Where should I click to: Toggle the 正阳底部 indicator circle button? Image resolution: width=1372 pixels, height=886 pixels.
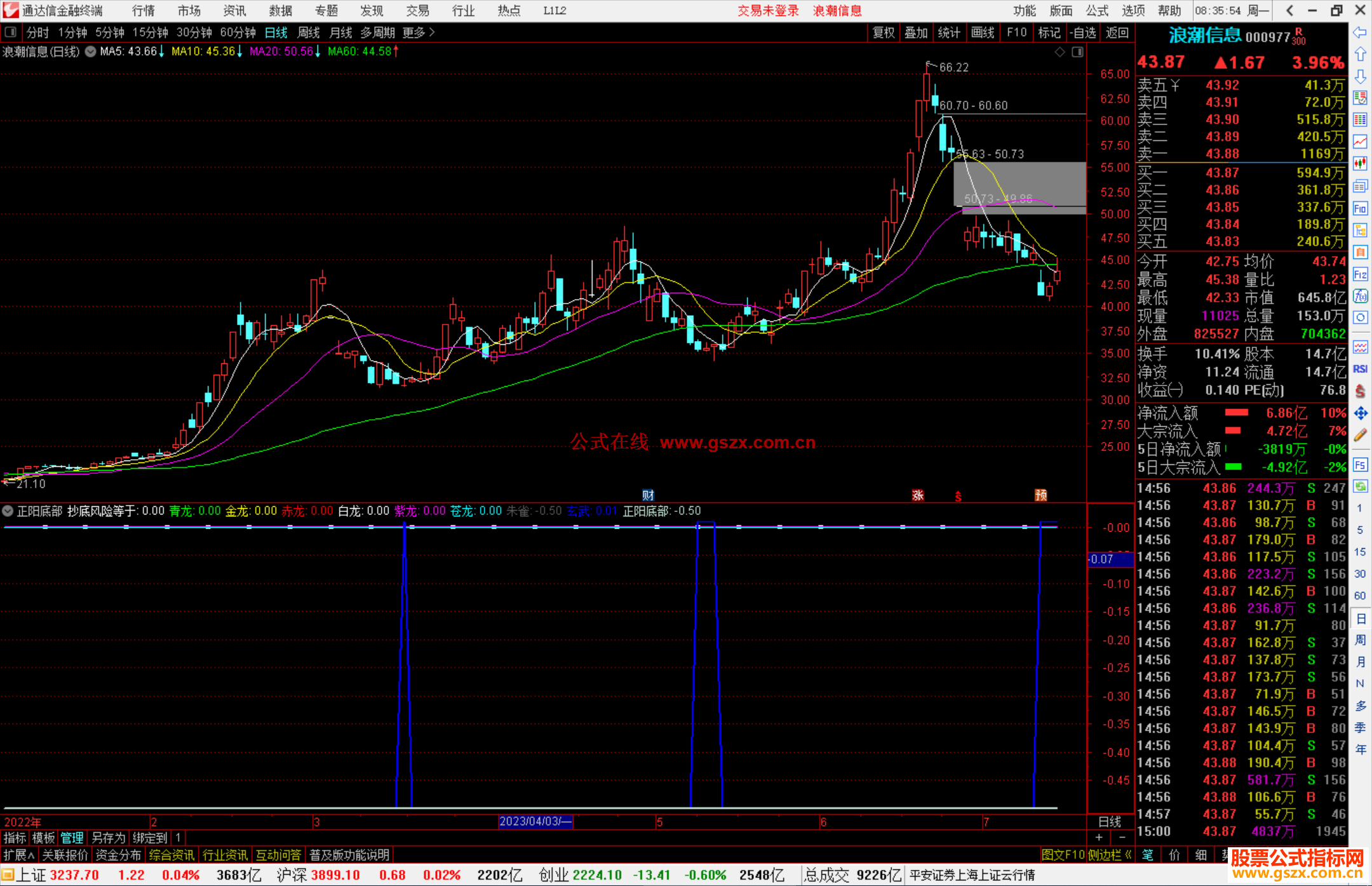(8, 511)
